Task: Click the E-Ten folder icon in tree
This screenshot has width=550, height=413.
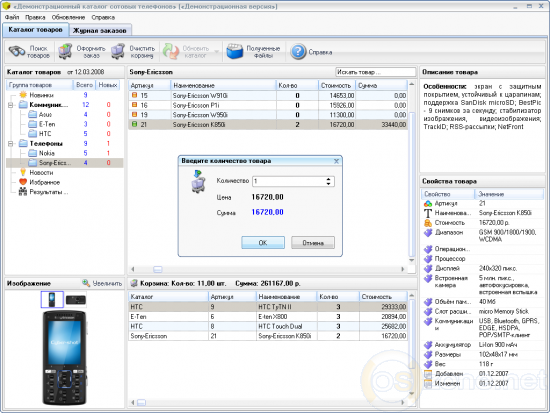Action: (x=33, y=124)
